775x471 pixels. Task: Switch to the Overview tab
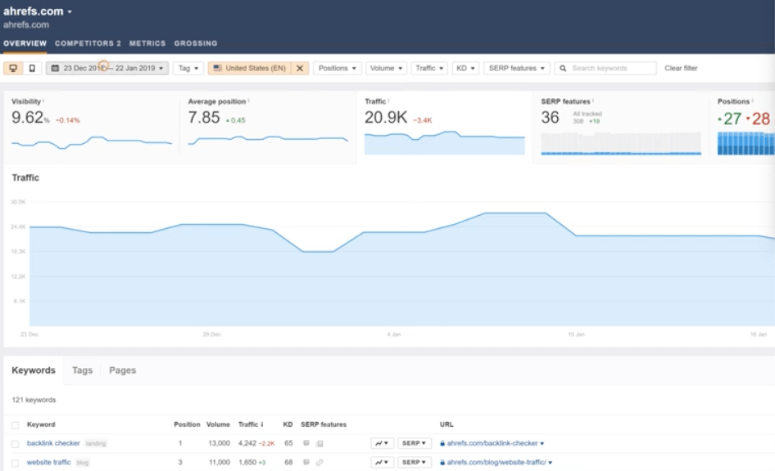(x=25, y=43)
